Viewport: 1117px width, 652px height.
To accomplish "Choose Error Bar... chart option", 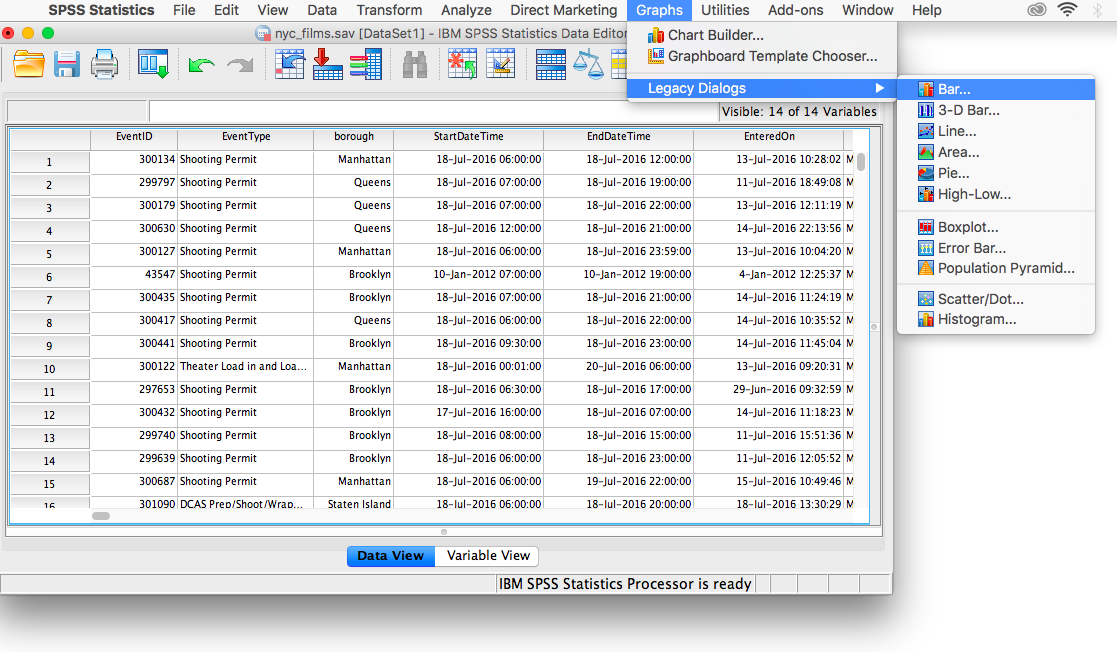I will (996, 248).
